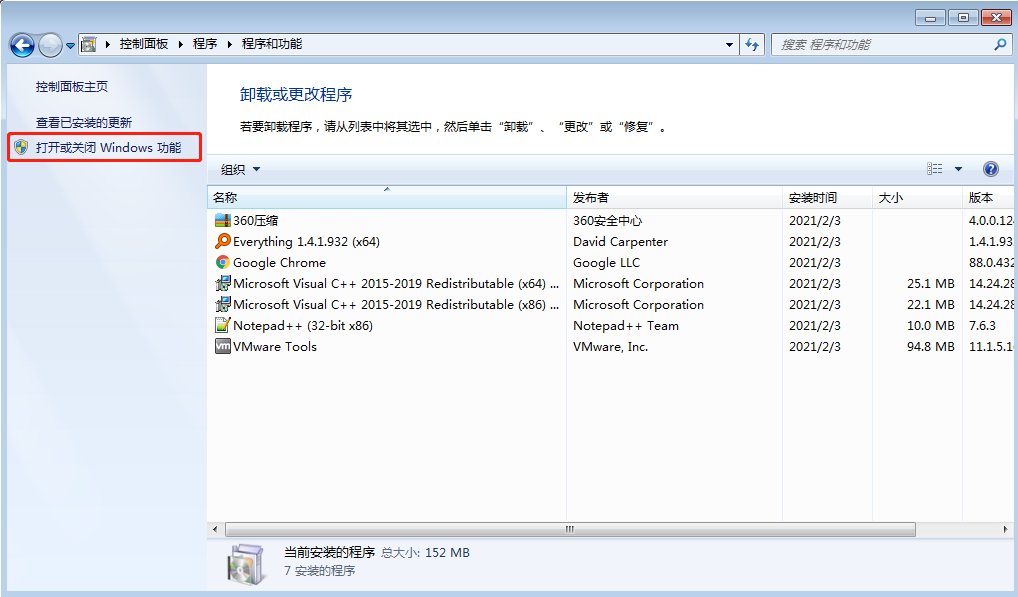Screen dimensions: 1018x597
Task: Click 程序和功能 breadcrumb in address bar
Action: (272, 44)
